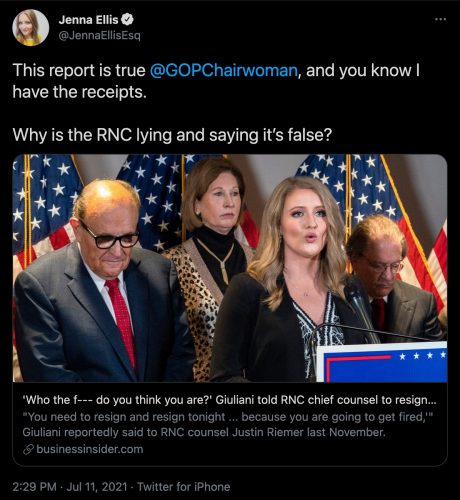
Task: Click the Jul 11, 2021 date
Action: tap(97, 487)
